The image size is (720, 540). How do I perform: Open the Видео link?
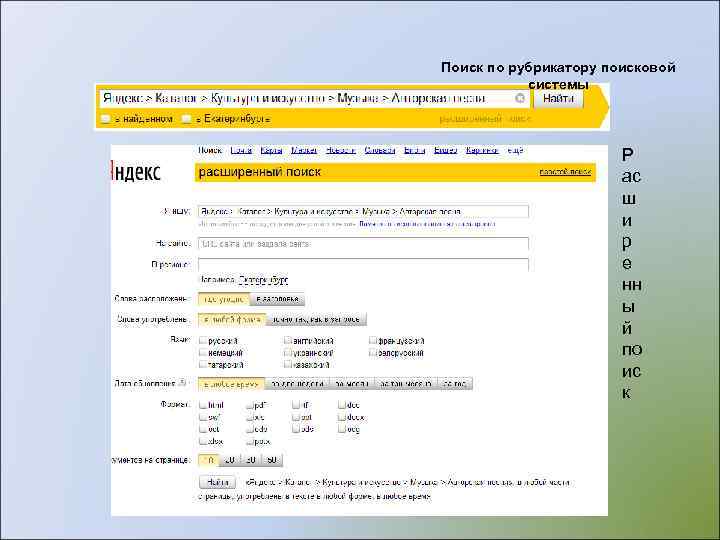click(445, 150)
